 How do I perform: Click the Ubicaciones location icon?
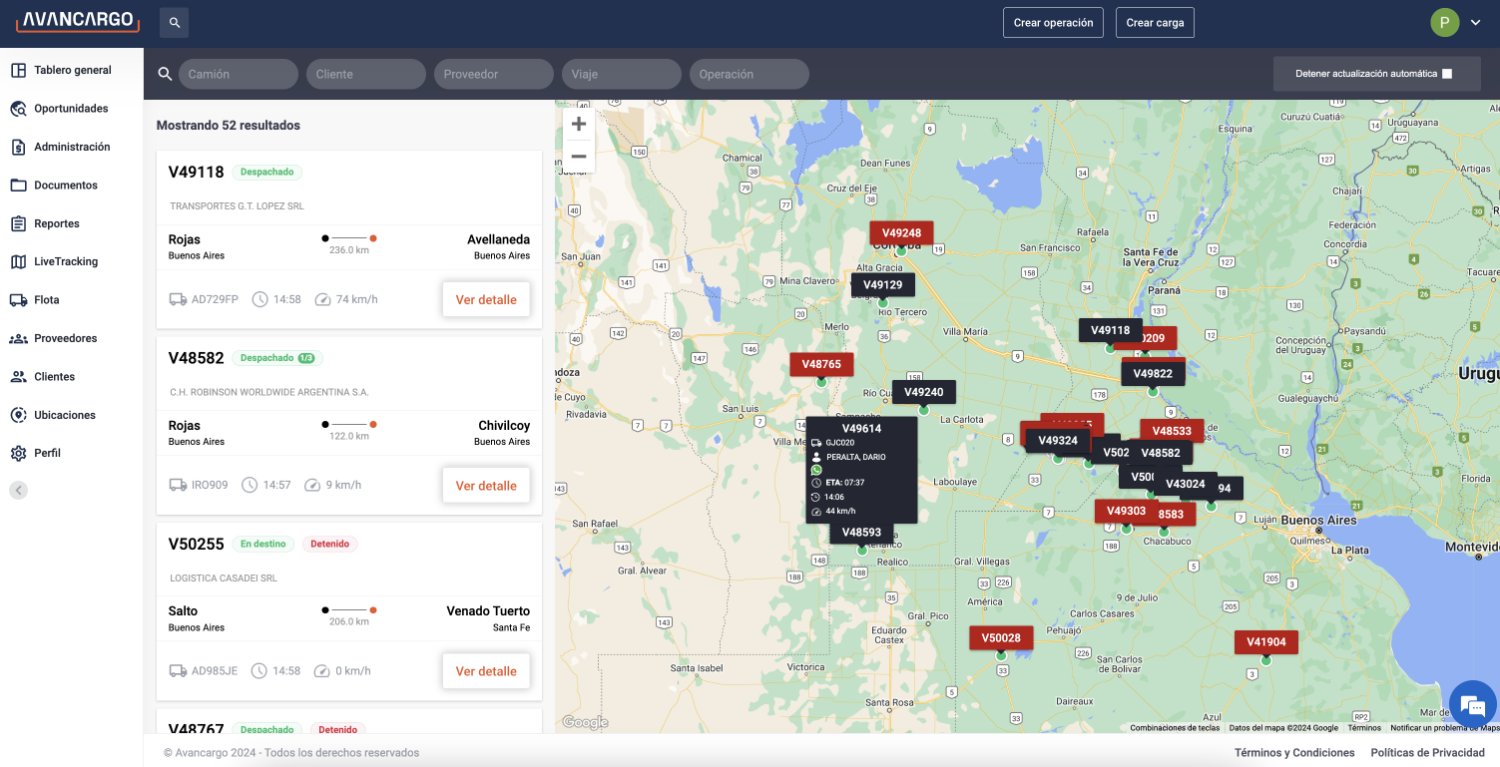pyautogui.click(x=18, y=415)
